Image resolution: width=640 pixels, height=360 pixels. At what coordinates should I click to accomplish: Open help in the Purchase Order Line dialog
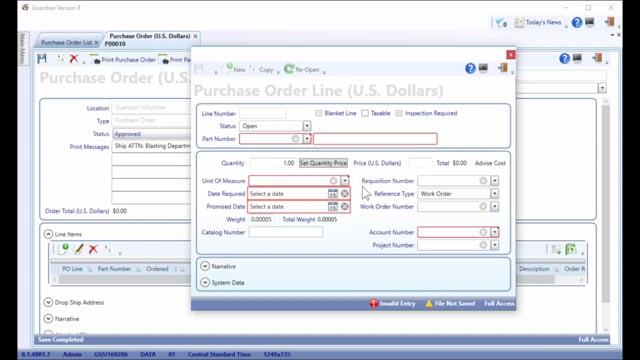click(x=470, y=69)
